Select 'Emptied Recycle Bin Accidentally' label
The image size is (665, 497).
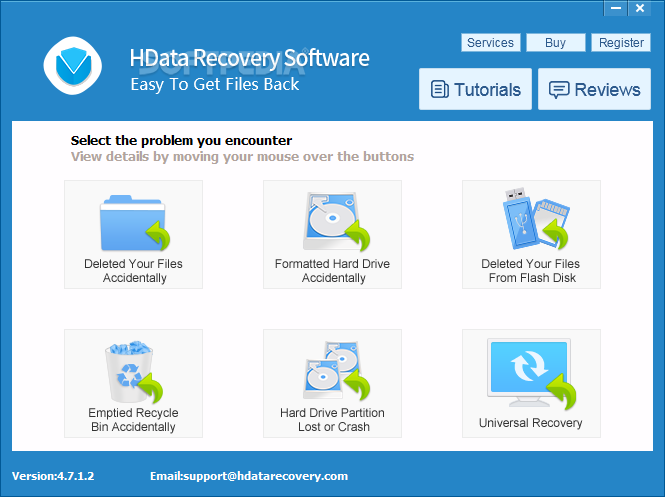click(x=134, y=419)
